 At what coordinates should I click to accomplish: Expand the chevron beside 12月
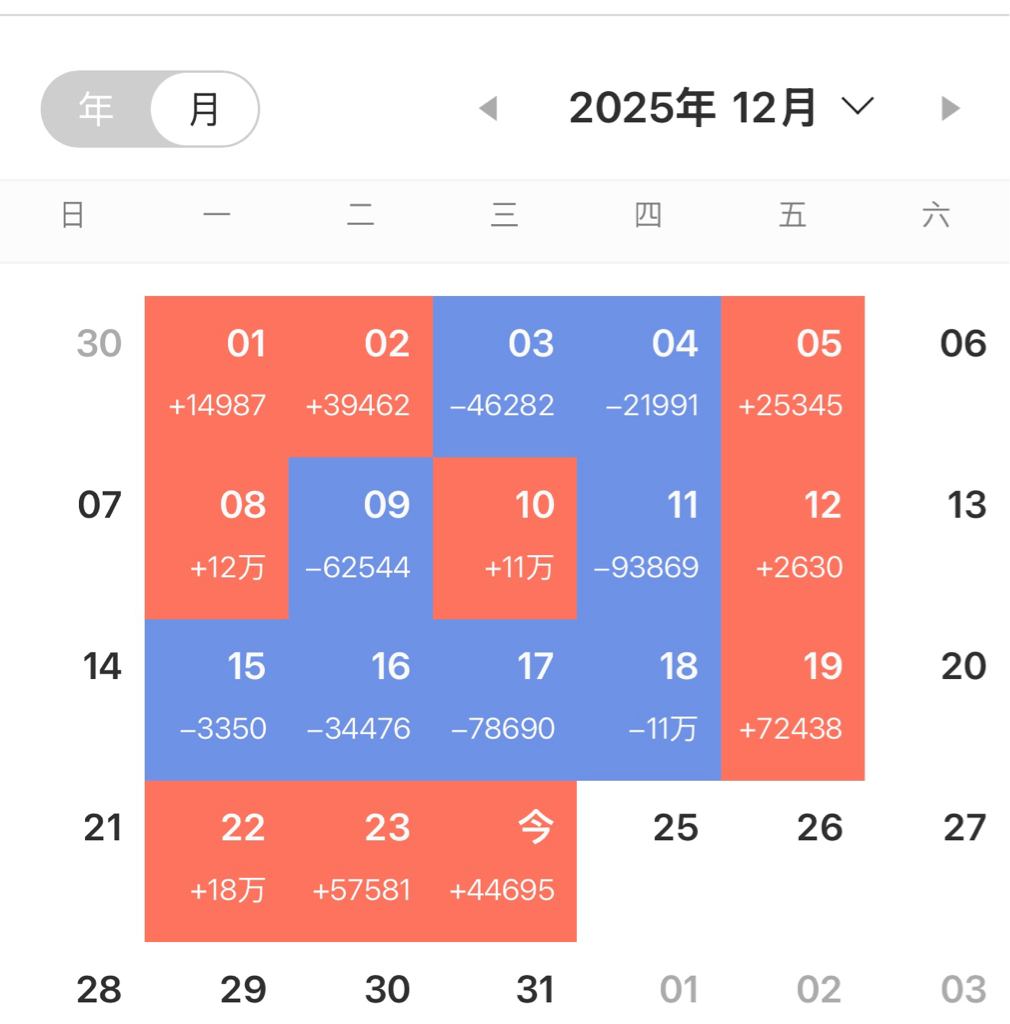[x=858, y=106]
